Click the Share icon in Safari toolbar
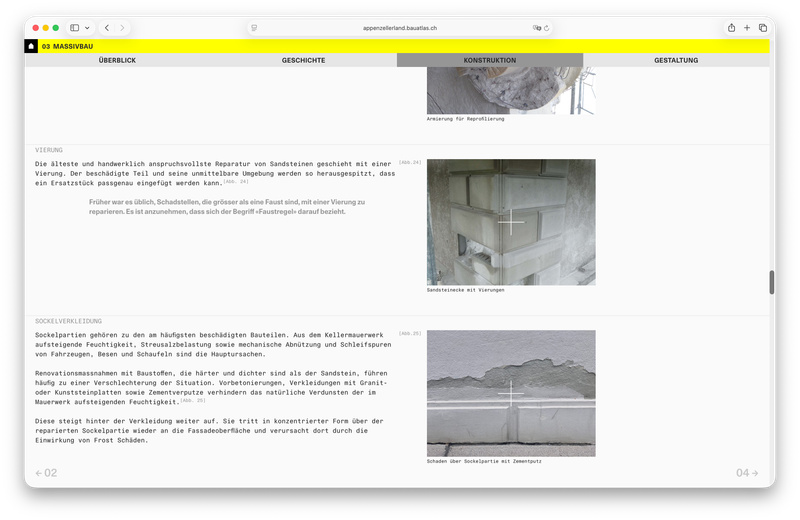Image resolution: width=800 pixels, height=520 pixels. click(x=731, y=28)
